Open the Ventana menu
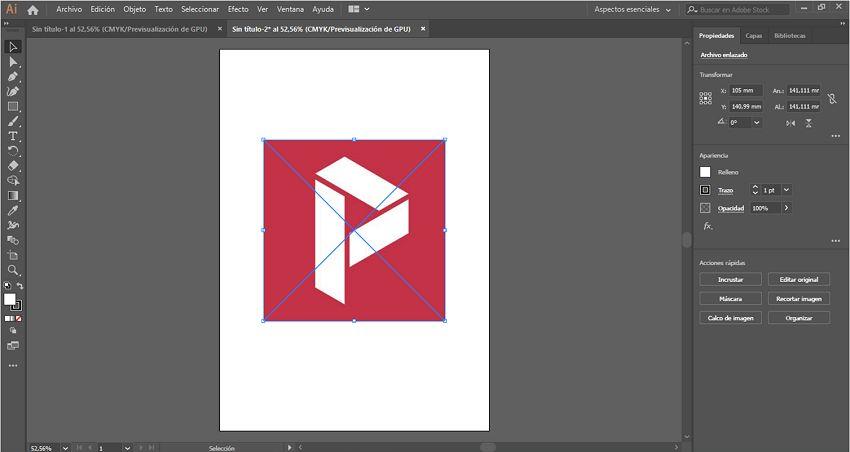Image resolution: width=850 pixels, height=452 pixels. 291,10
